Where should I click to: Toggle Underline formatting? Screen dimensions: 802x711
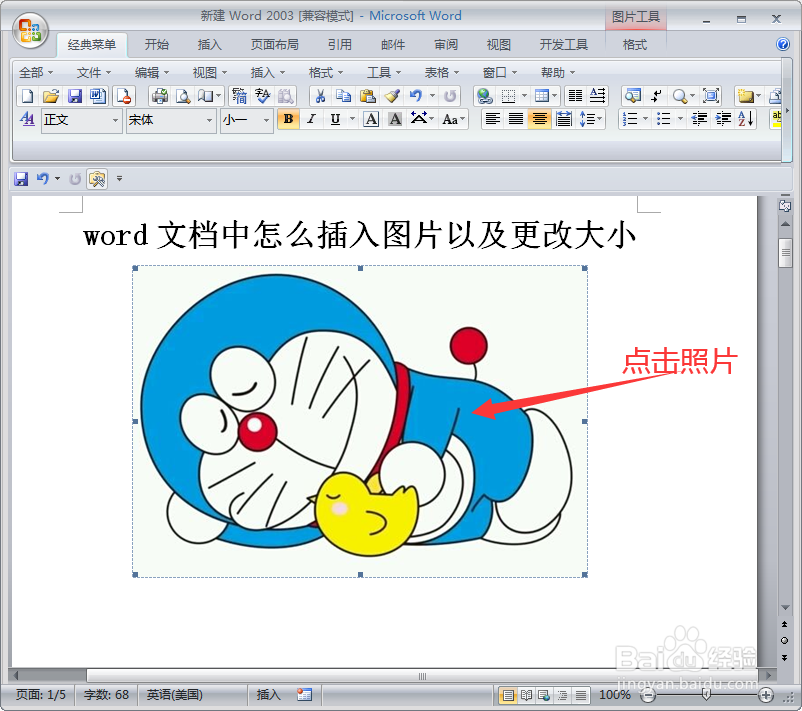click(335, 119)
